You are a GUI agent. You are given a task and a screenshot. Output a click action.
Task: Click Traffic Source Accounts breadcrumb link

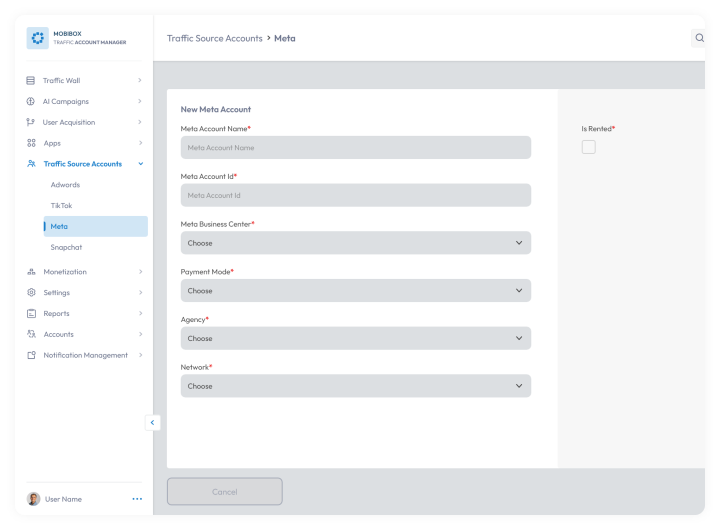(x=214, y=38)
